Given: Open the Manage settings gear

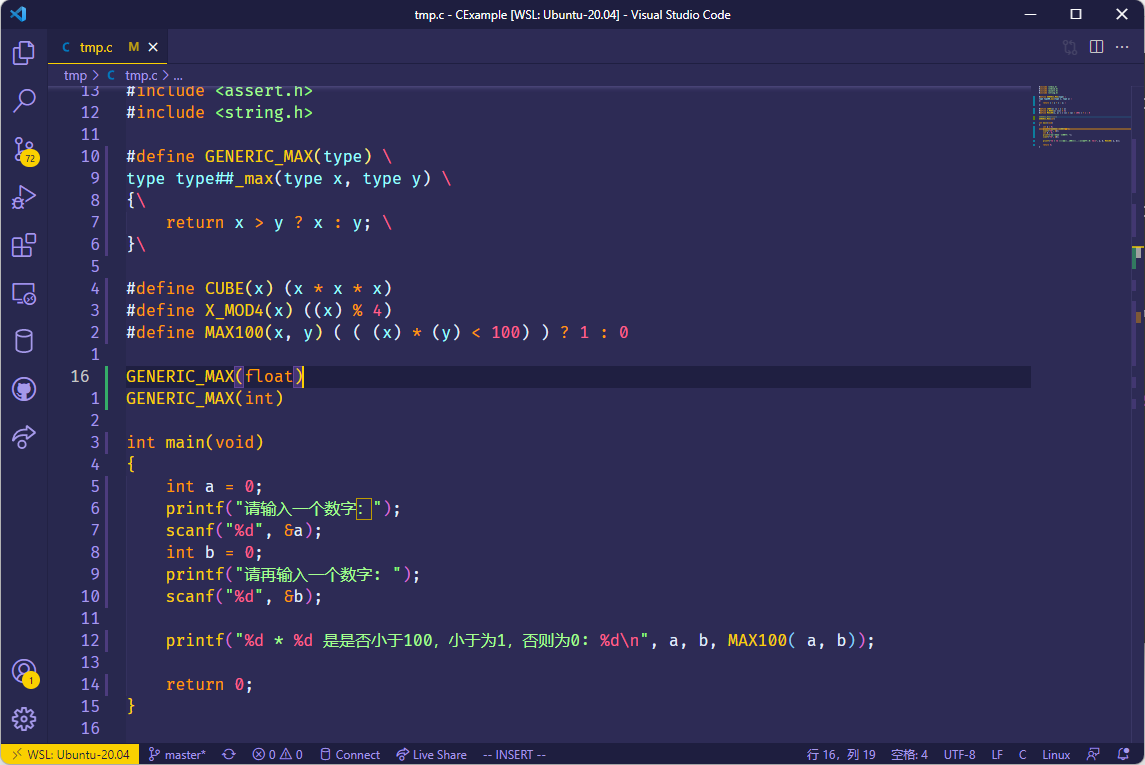Looking at the screenshot, I should [x=24, y=719].
